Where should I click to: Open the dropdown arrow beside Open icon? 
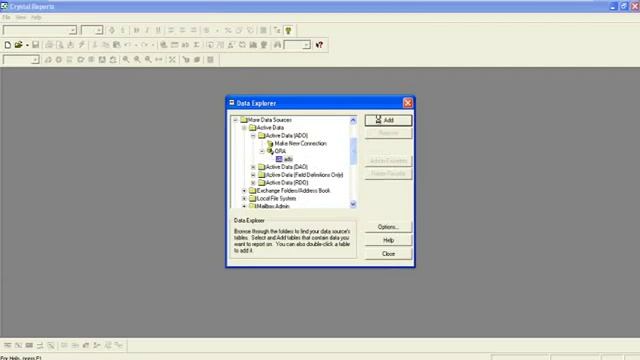(x=27, y=45)
